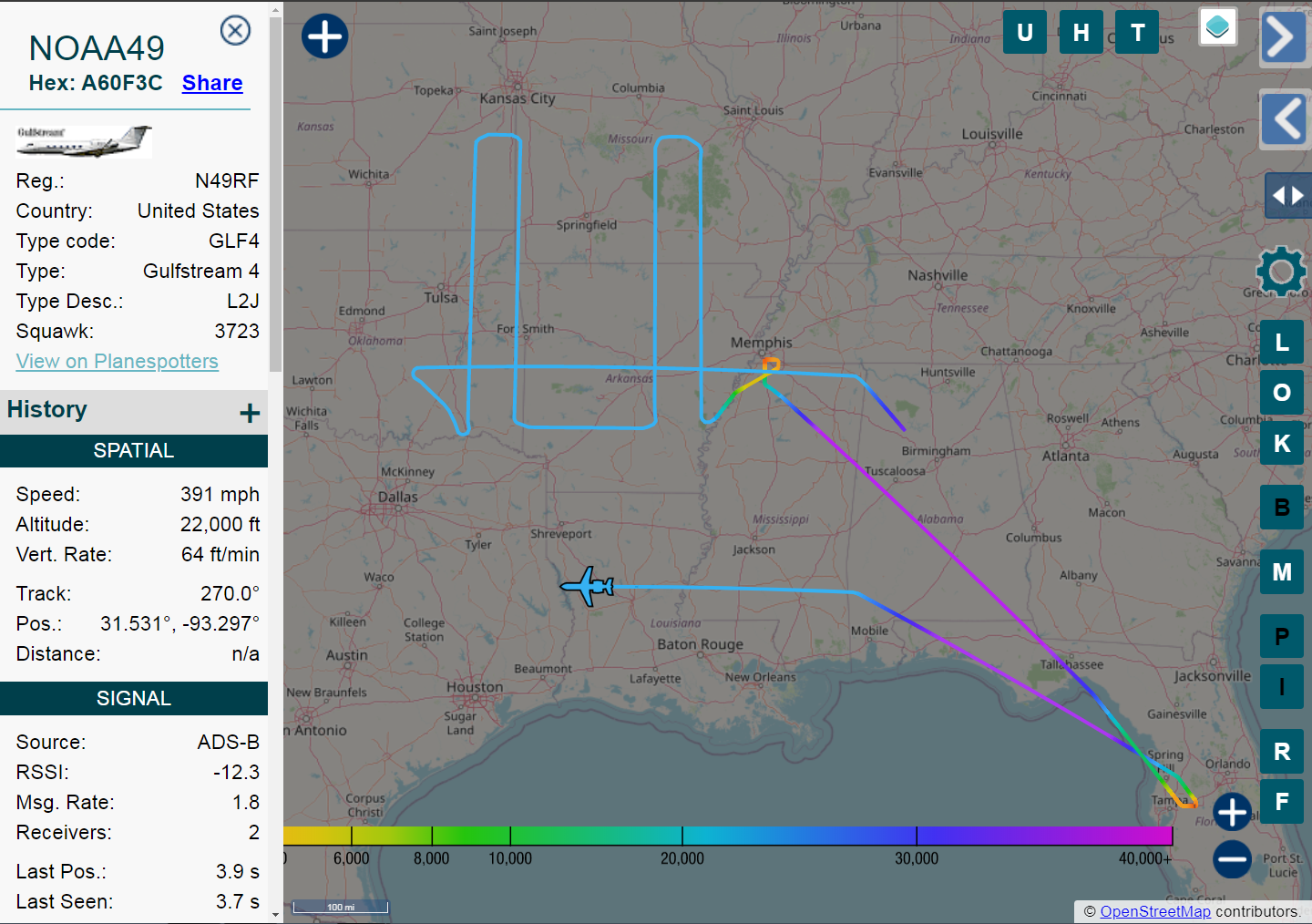This screenshot has height=924, width=1312.
Task: Click the sidebar scrollbar thumb
Action: tap(276, 196)
